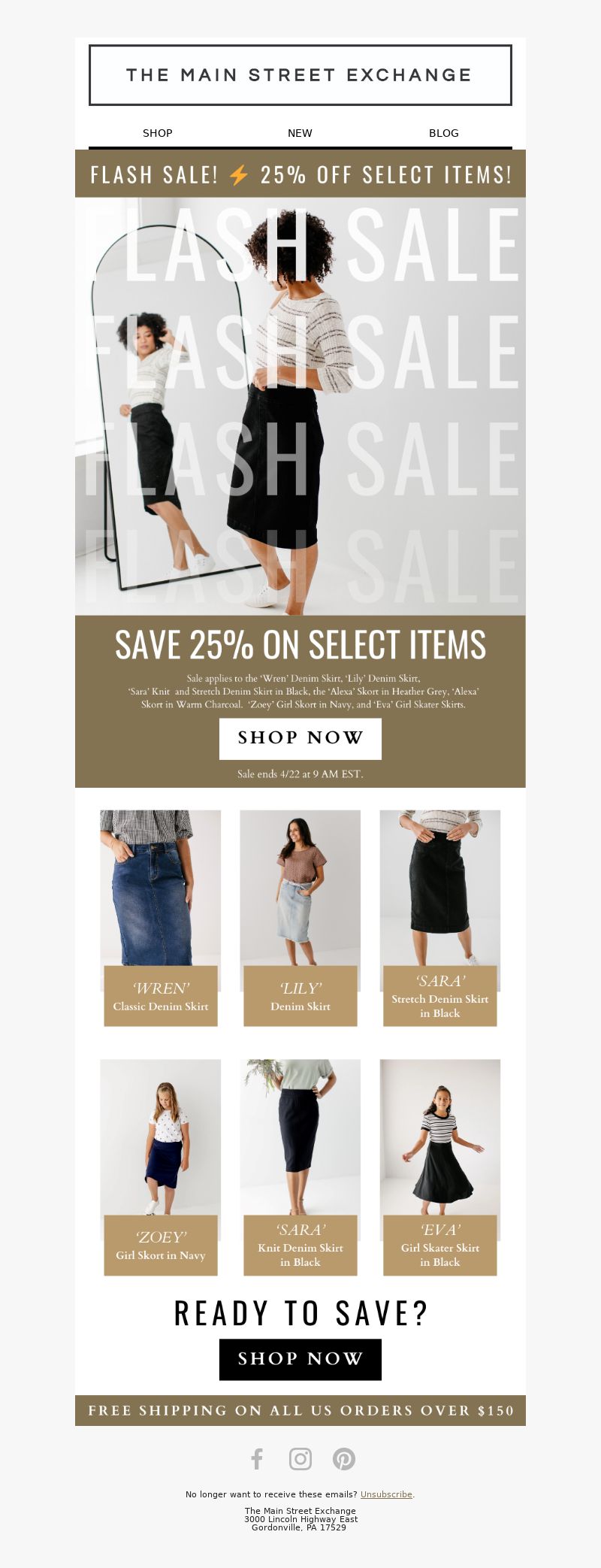Select the 'Zoey' Girl Skort in Navy
Image resolution: width=601 pixels, height=1568 pixels.
[x=161, y=1167]
